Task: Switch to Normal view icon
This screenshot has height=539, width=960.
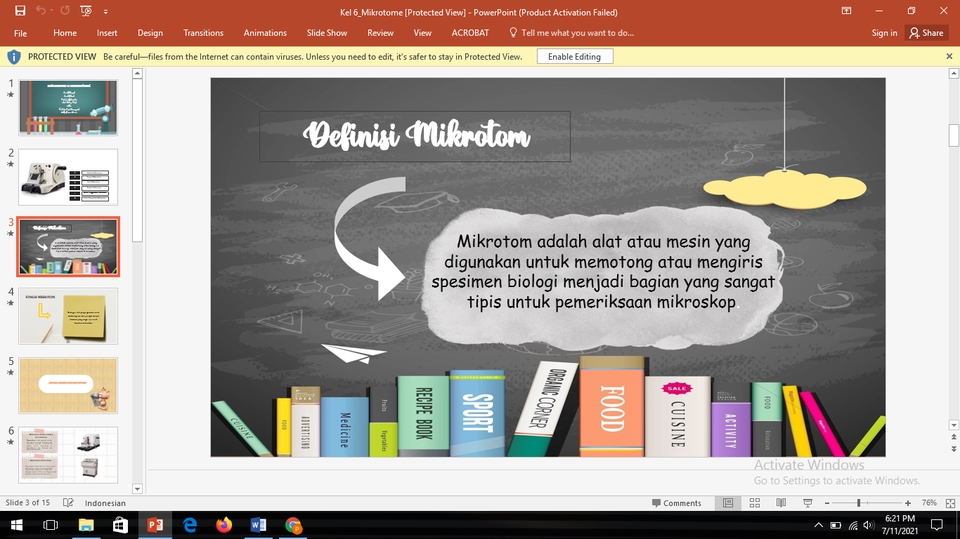Action: [728, 503]
